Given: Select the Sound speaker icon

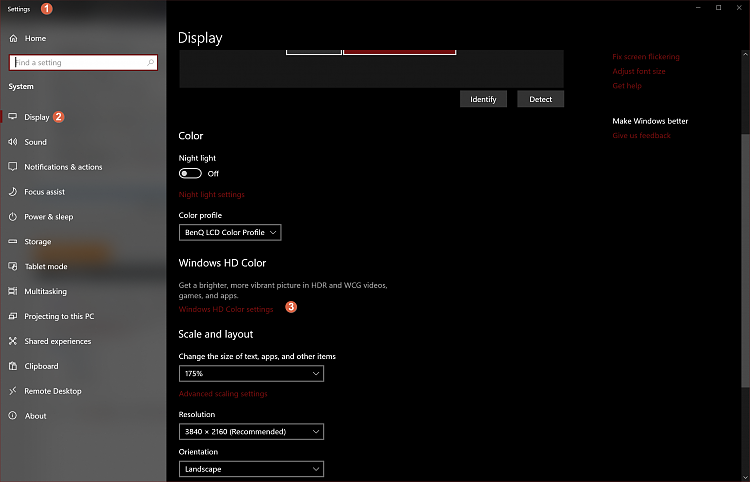Looking at the screenshot, I should 13,142.
